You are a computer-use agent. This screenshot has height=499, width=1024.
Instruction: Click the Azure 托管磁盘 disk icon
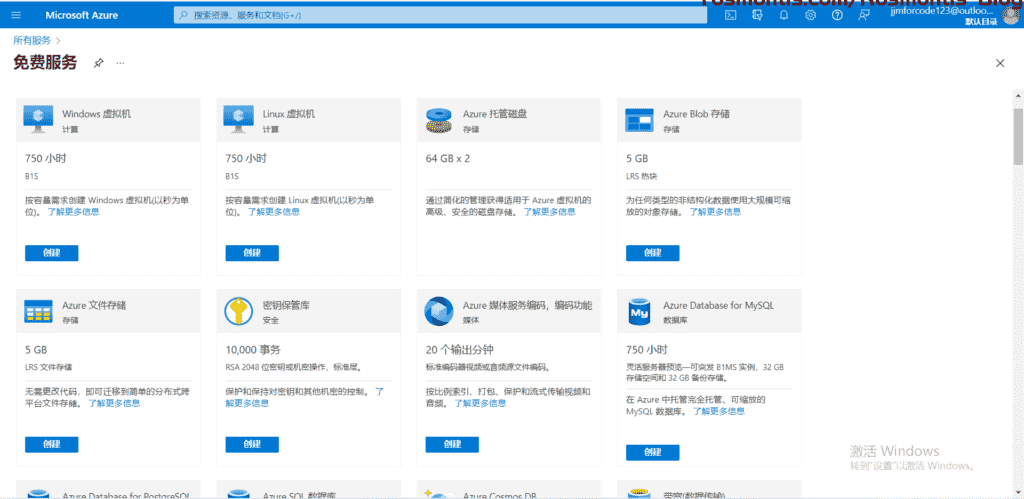tap(440, 121)
